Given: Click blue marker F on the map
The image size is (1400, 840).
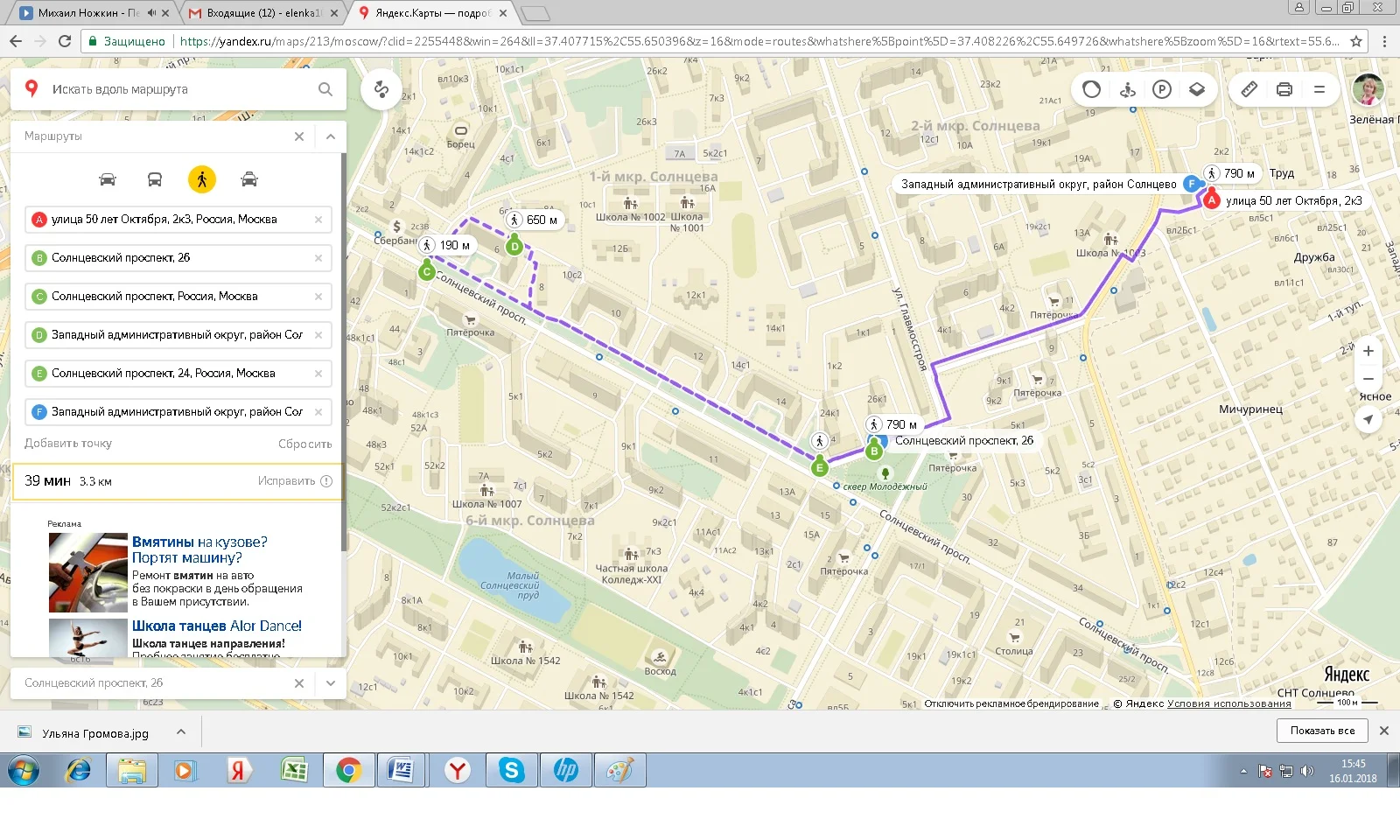Looking at the screenshot, I should point(1191,184).
